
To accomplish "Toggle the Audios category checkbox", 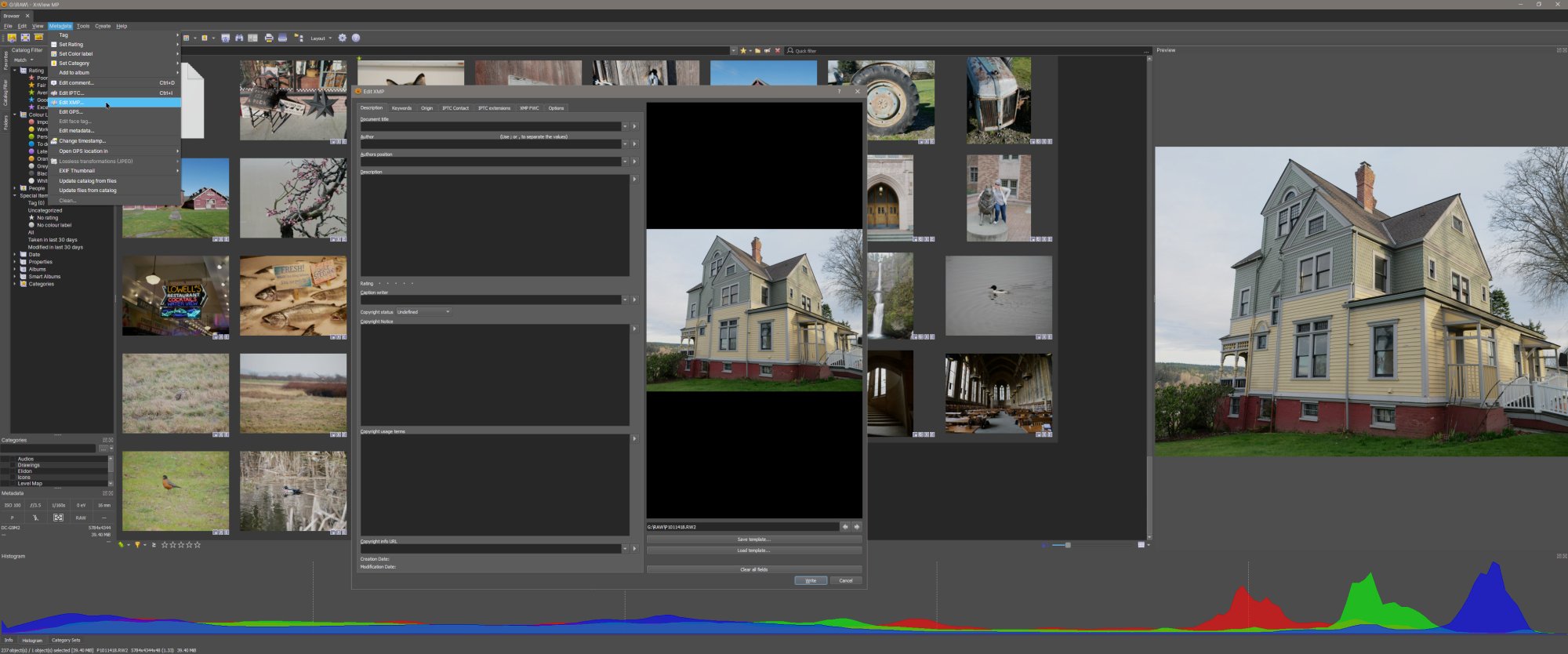I will point(13,459).
